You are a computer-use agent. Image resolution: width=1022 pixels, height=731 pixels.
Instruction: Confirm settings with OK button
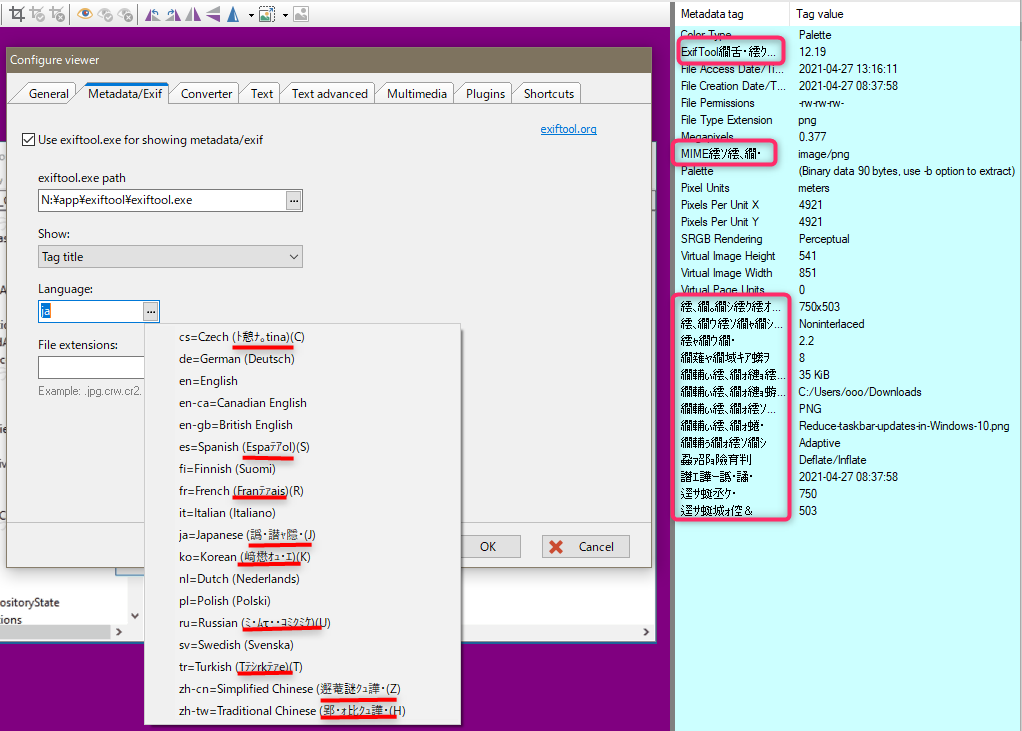(x=488, y=547)
